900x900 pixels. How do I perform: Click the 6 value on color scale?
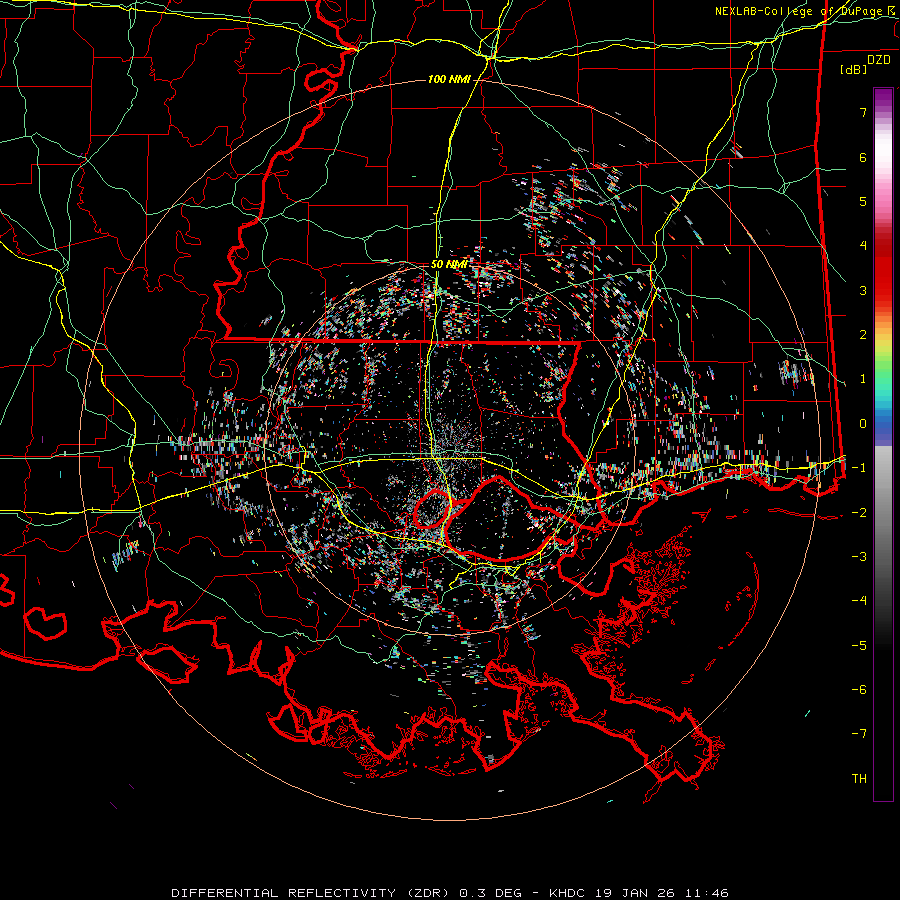coord(863,157)
